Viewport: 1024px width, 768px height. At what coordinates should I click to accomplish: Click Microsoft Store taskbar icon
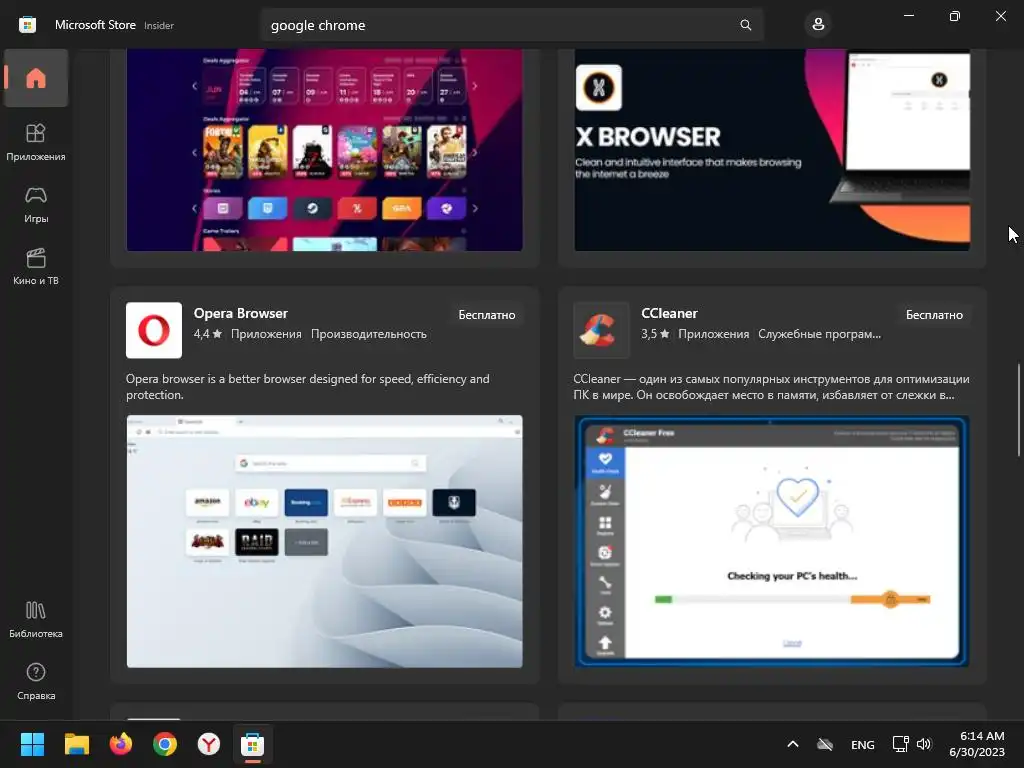[253, 744]
